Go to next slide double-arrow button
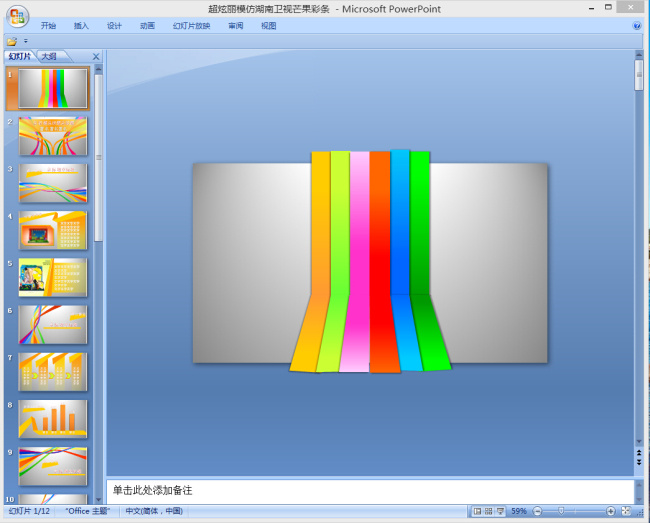 (x=639, y=462)
